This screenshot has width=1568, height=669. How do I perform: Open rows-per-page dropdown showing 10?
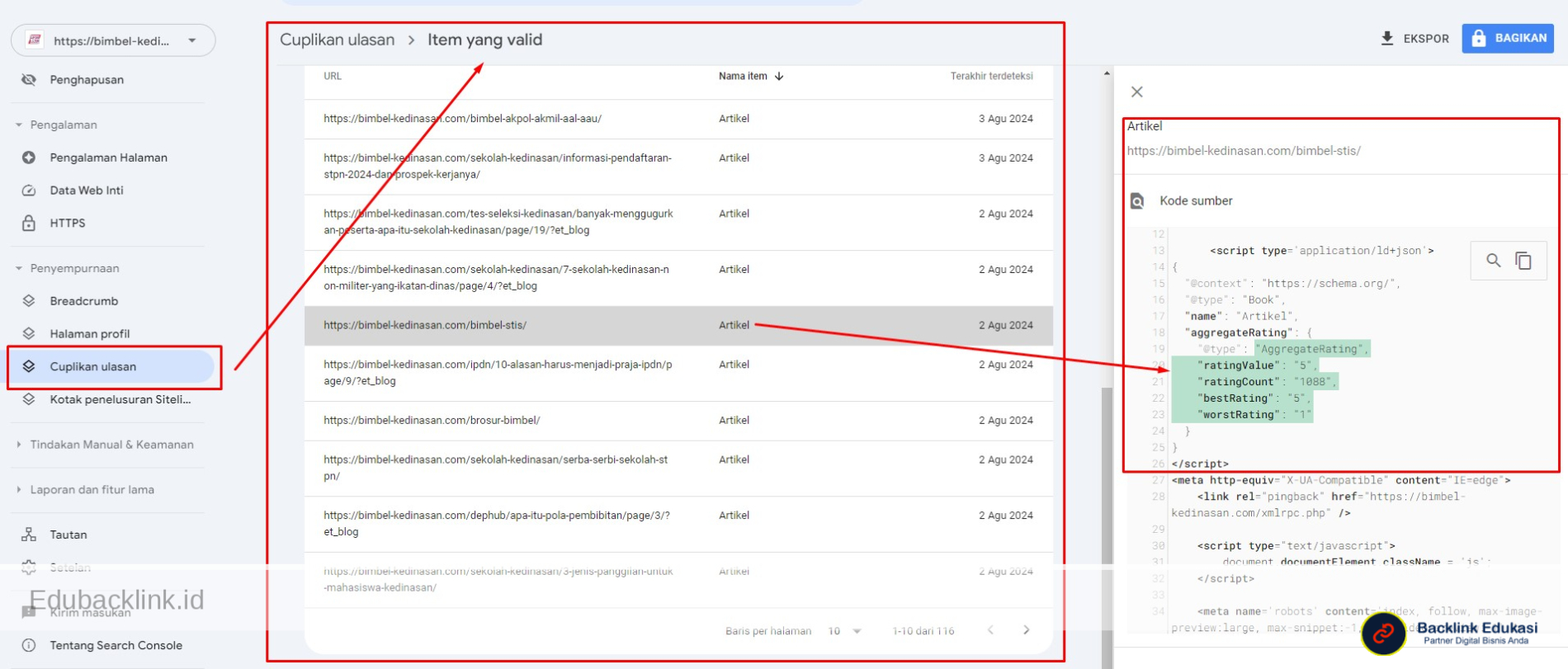coord(844,631)
